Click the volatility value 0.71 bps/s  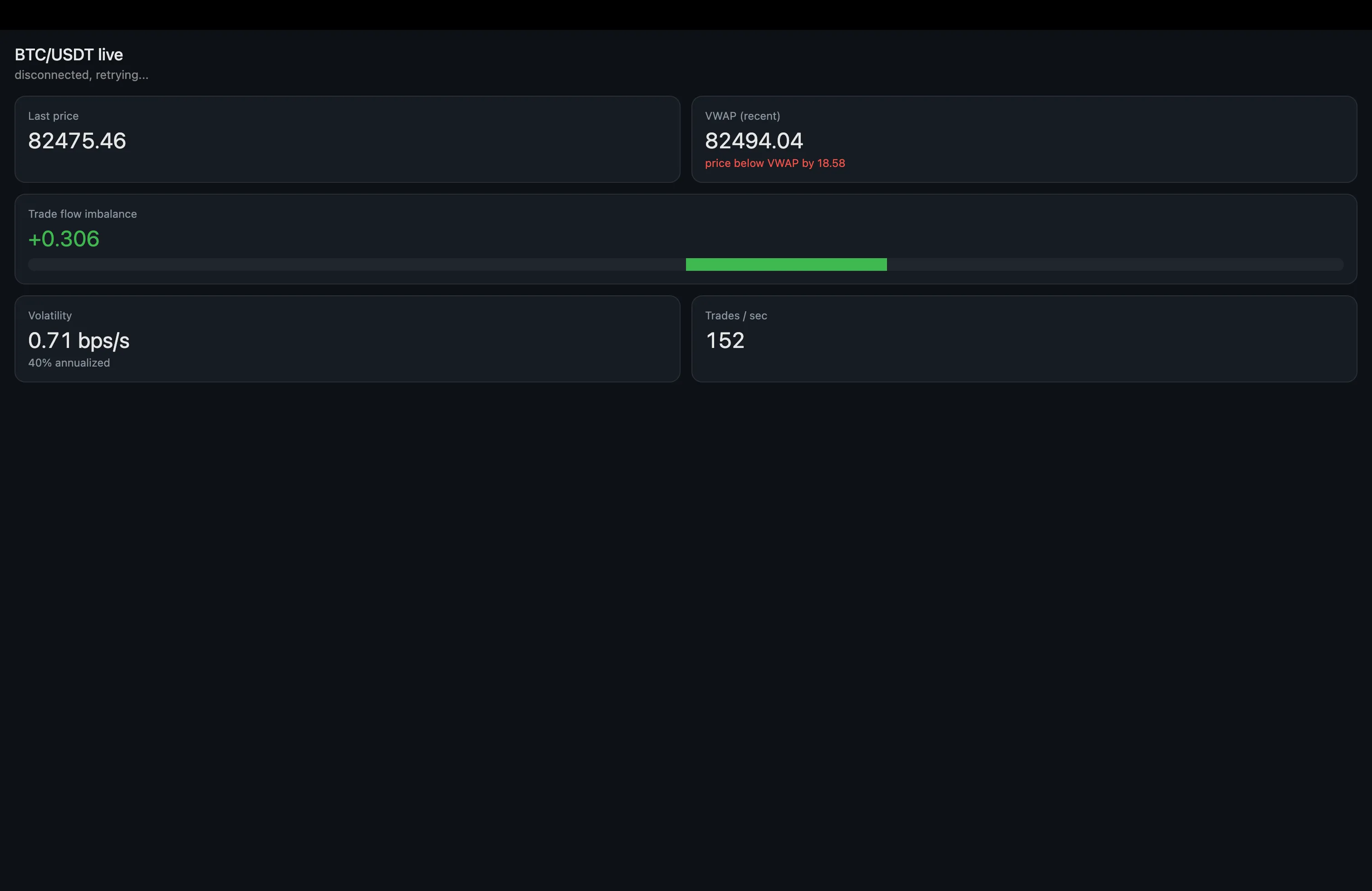(x=79, y=341)
